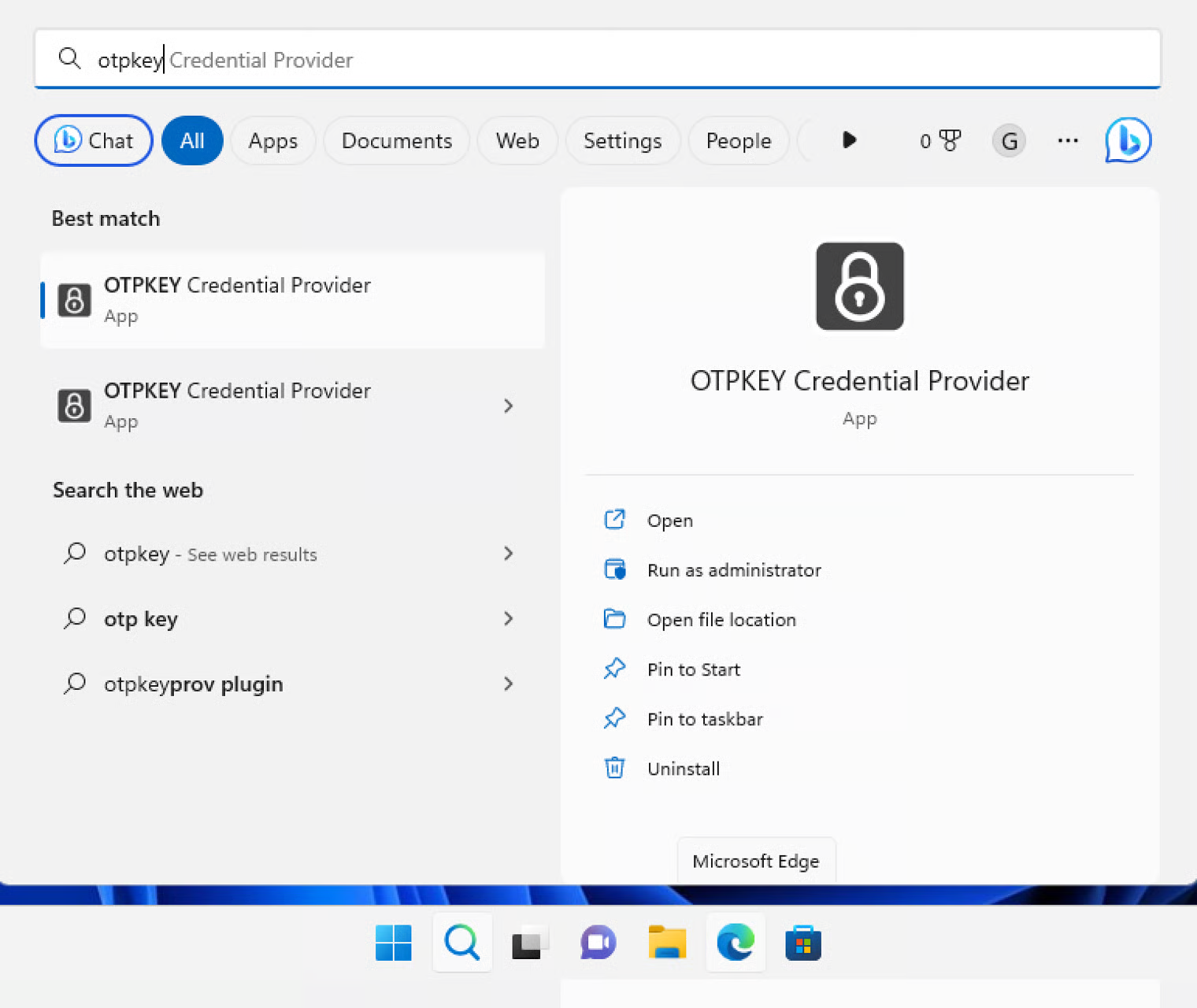Open Task View from the taskbar
Screen dimensions: 1197x1008
(x=530, y=943)
